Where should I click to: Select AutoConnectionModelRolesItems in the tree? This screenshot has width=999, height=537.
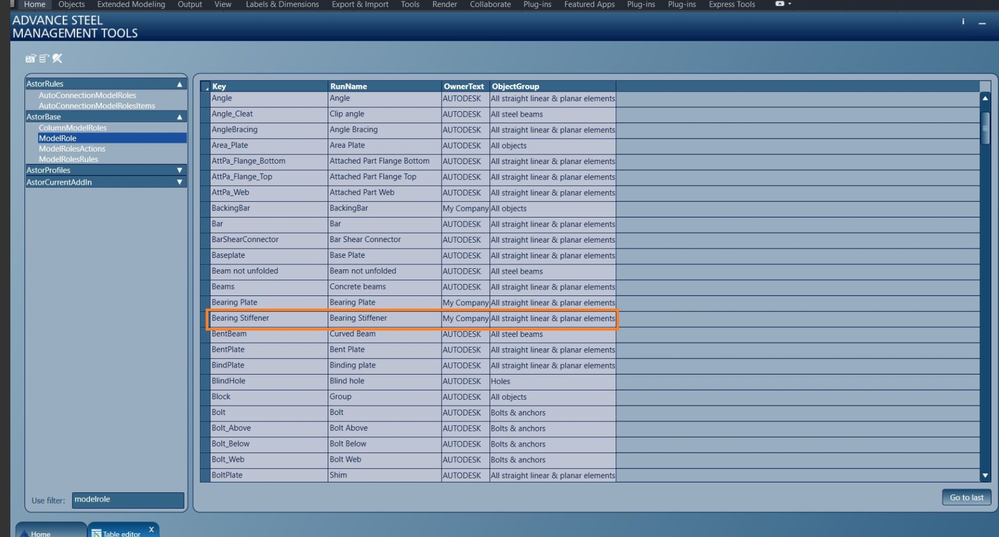coord(97,106)
